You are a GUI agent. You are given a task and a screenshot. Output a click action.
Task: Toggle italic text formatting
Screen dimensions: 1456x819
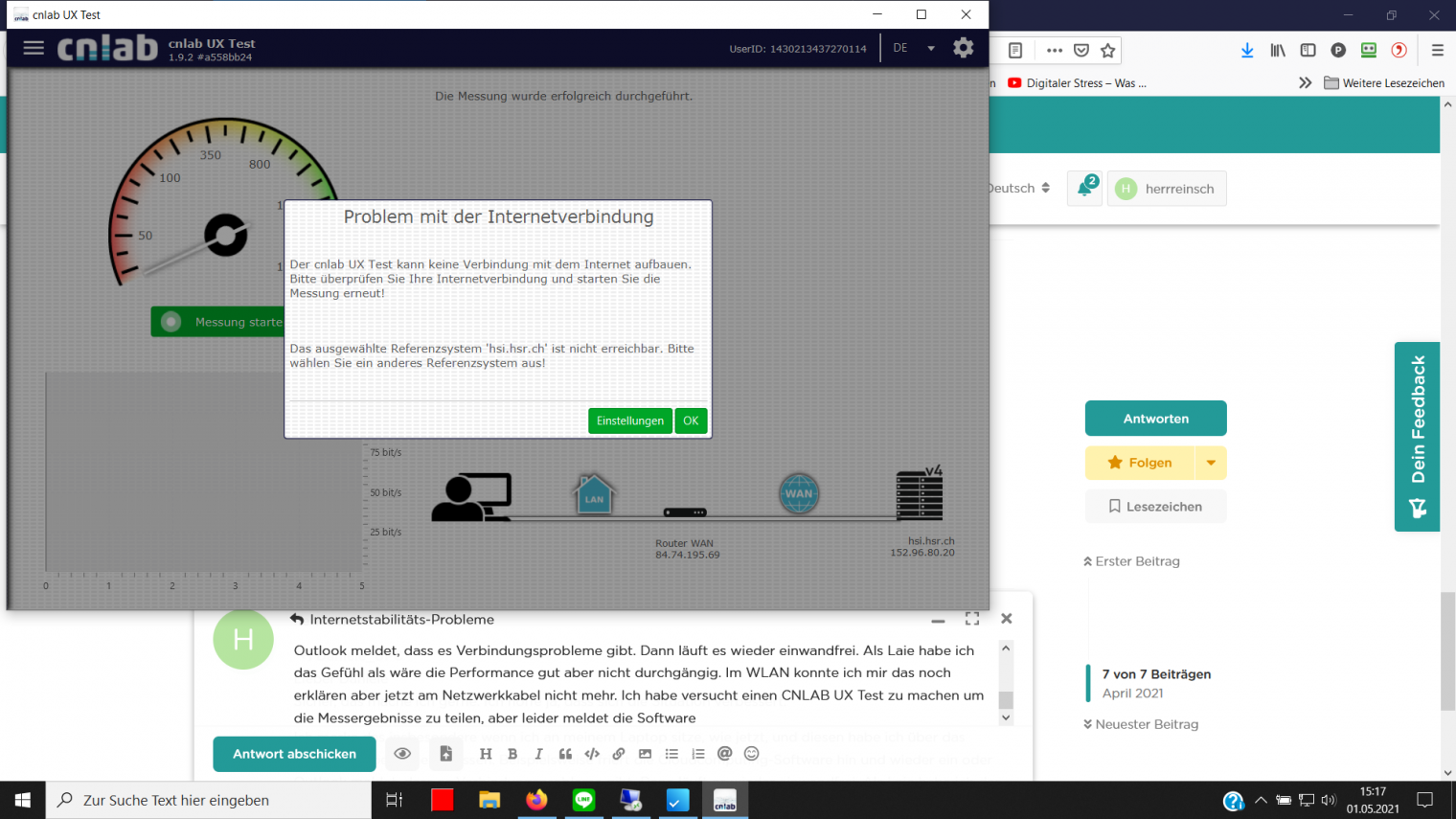pos(538,754)
